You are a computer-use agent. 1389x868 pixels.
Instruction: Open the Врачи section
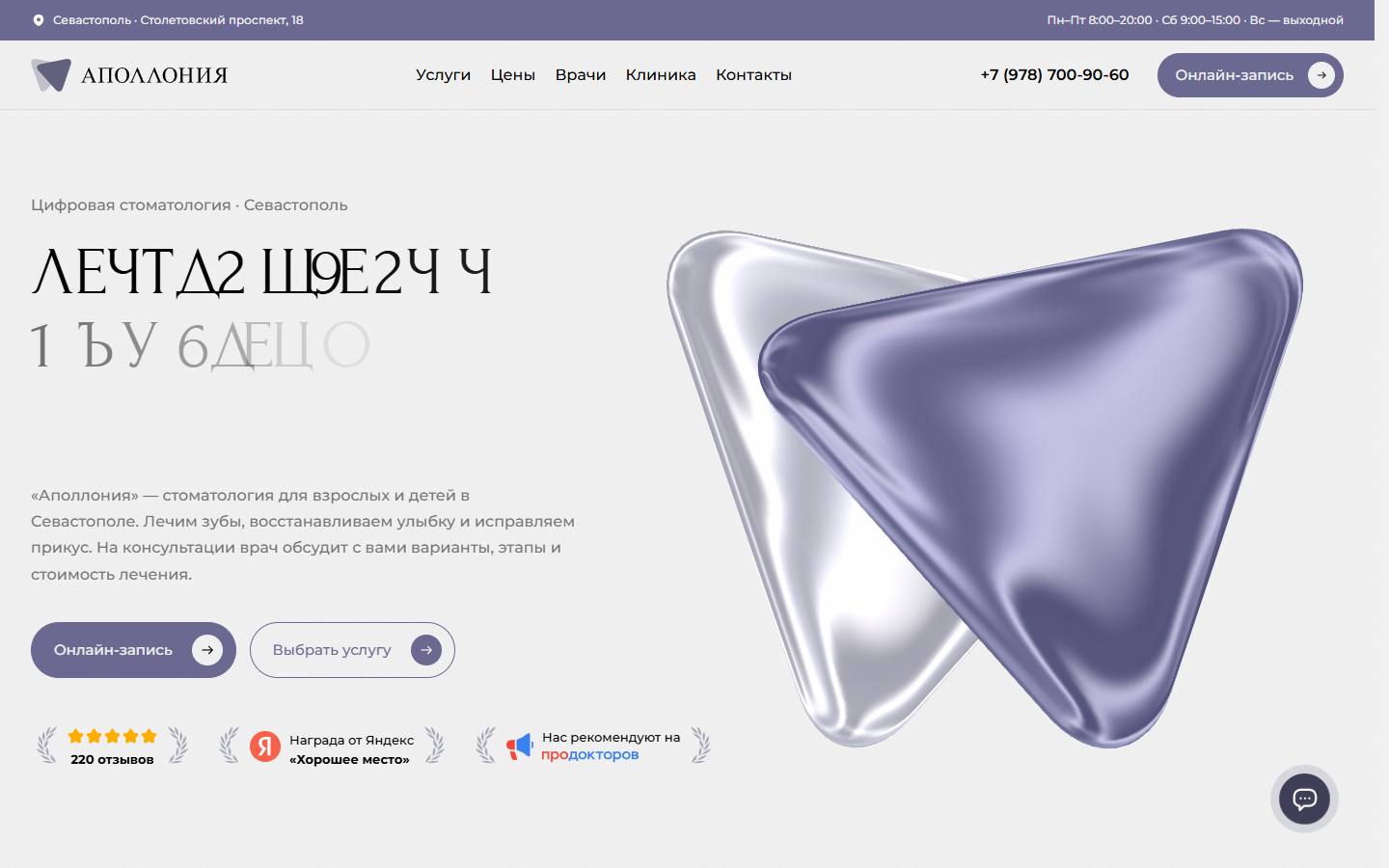581,75
